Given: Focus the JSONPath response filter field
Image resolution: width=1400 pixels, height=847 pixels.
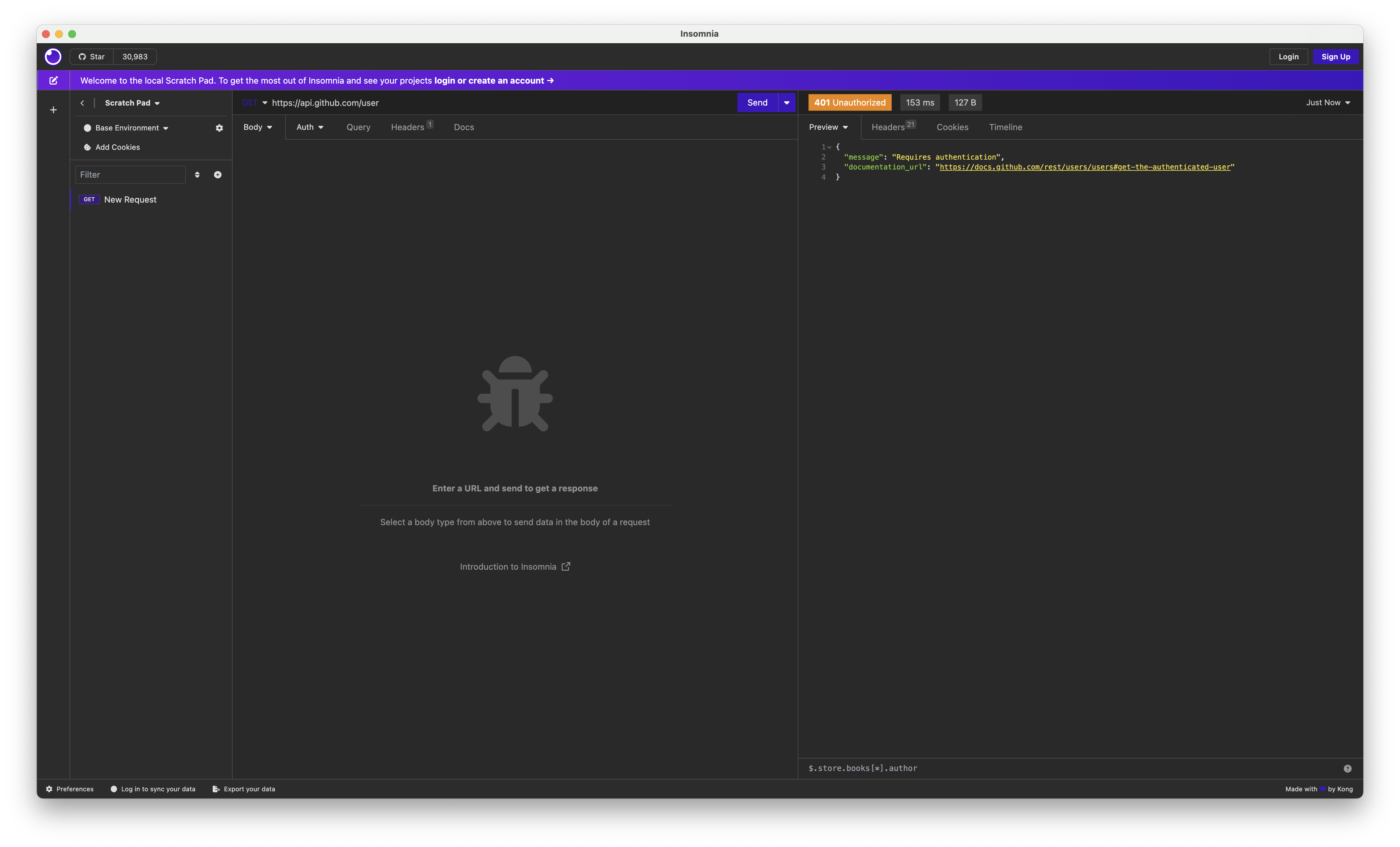Looking at the screenshot, I should 1071,768.
